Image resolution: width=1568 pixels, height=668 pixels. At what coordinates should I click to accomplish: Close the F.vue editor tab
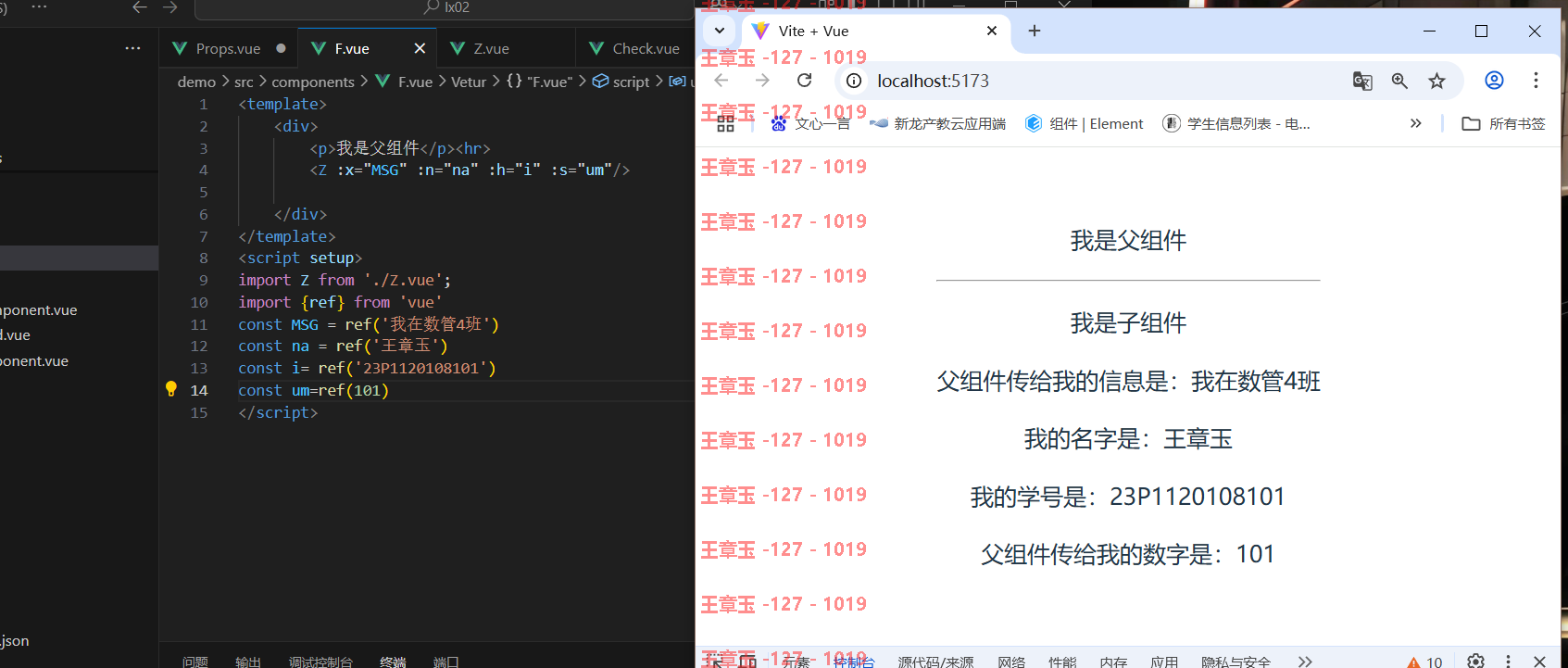tap(420, 48)
